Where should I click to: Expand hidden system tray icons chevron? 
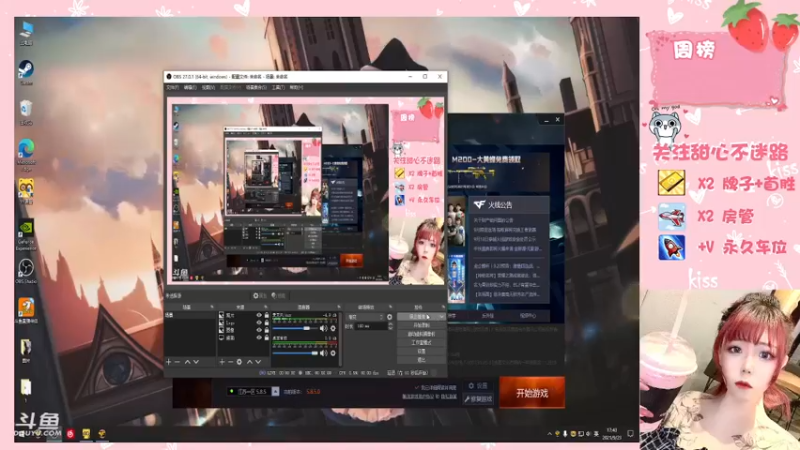(549, 434)
